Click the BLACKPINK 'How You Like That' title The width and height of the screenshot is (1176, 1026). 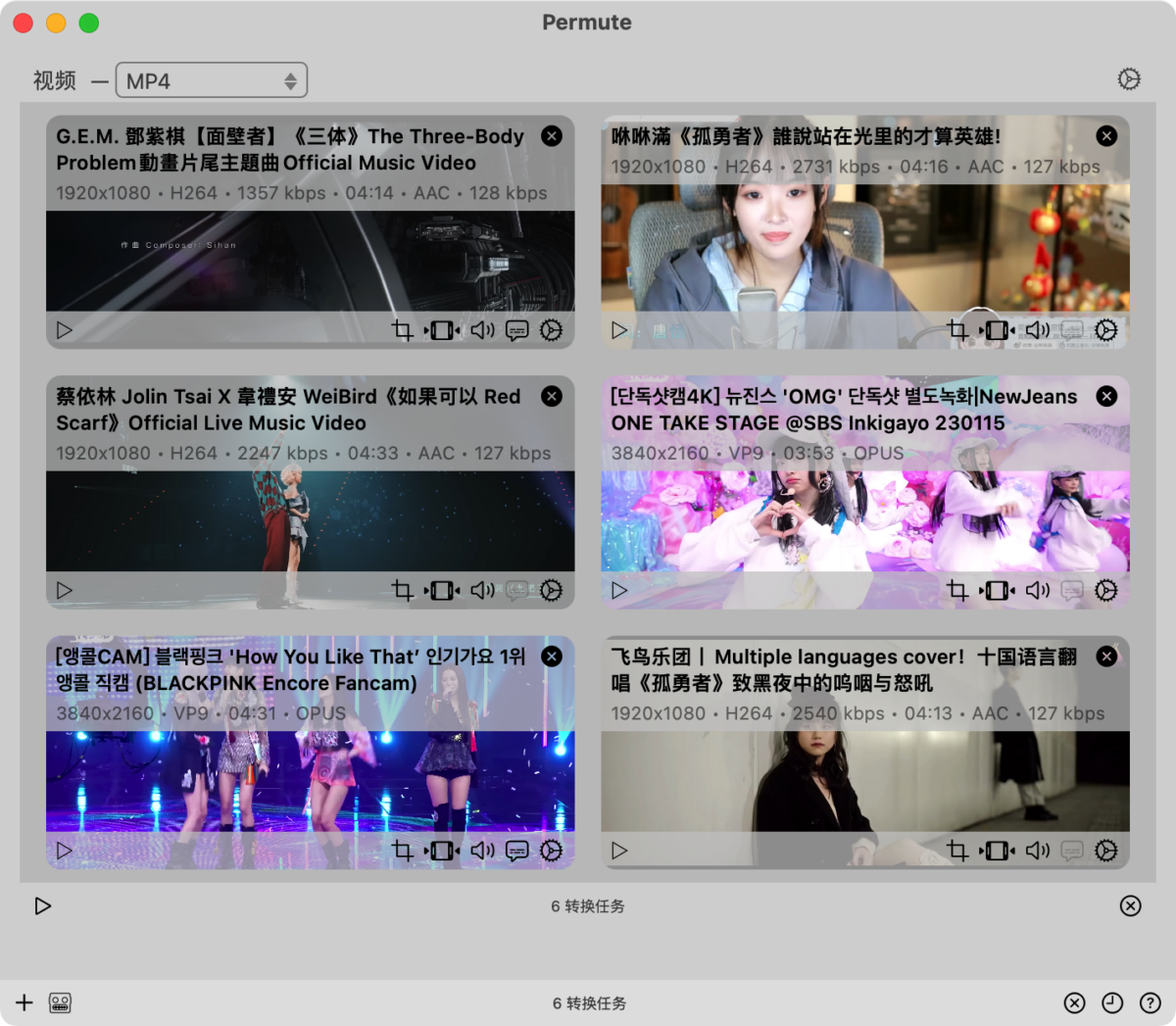[291, 669]
